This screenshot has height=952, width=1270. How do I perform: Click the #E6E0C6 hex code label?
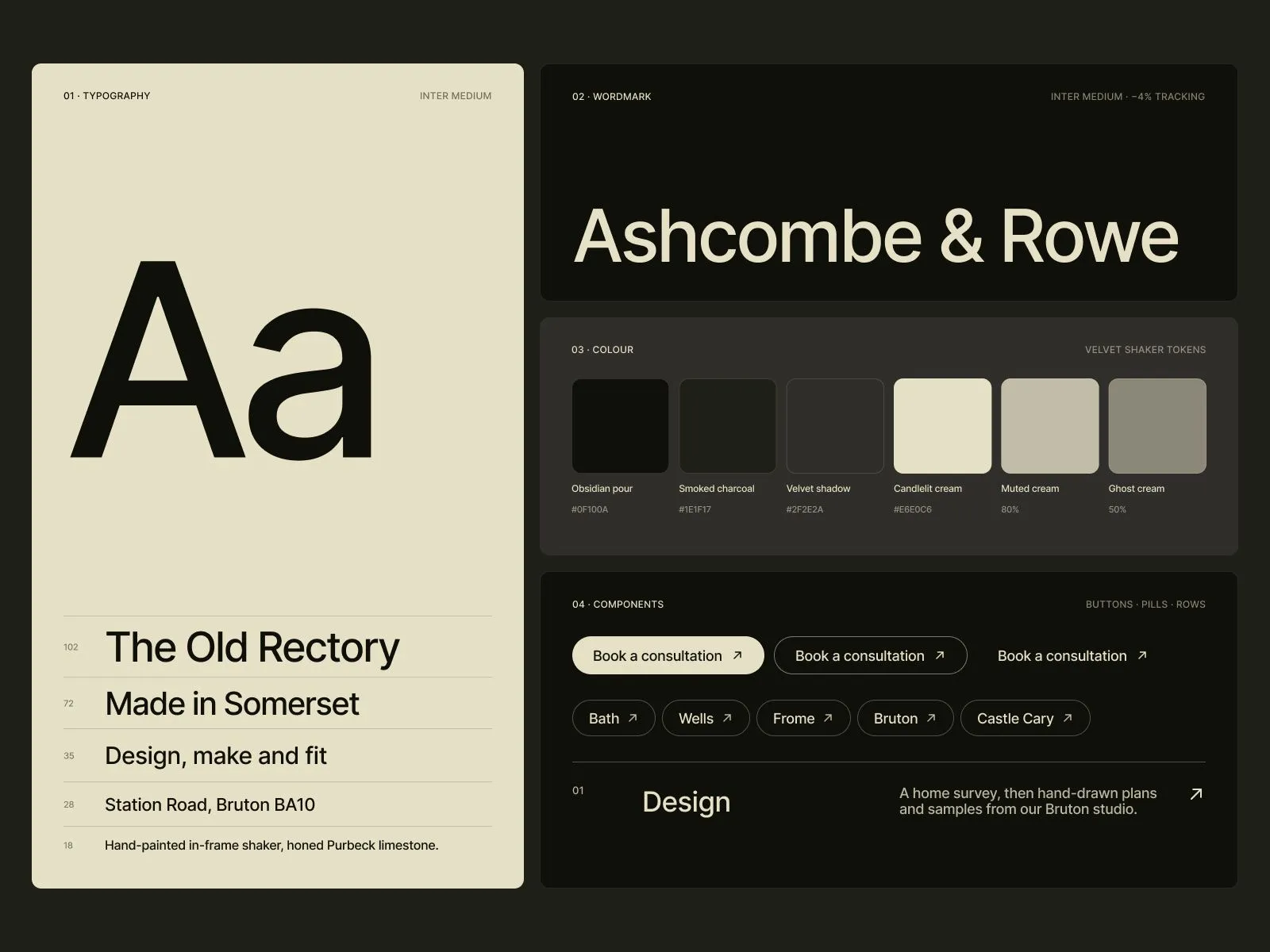(x=913, y=509)
